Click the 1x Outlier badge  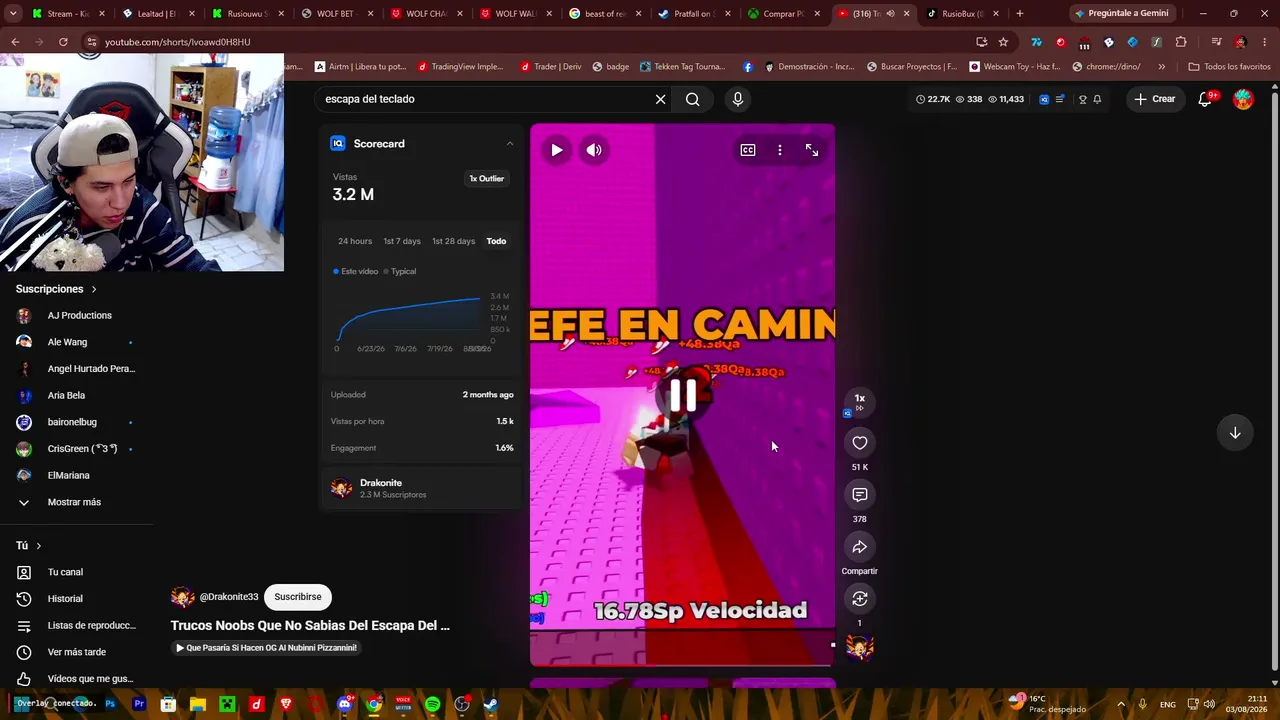point(487,178)
